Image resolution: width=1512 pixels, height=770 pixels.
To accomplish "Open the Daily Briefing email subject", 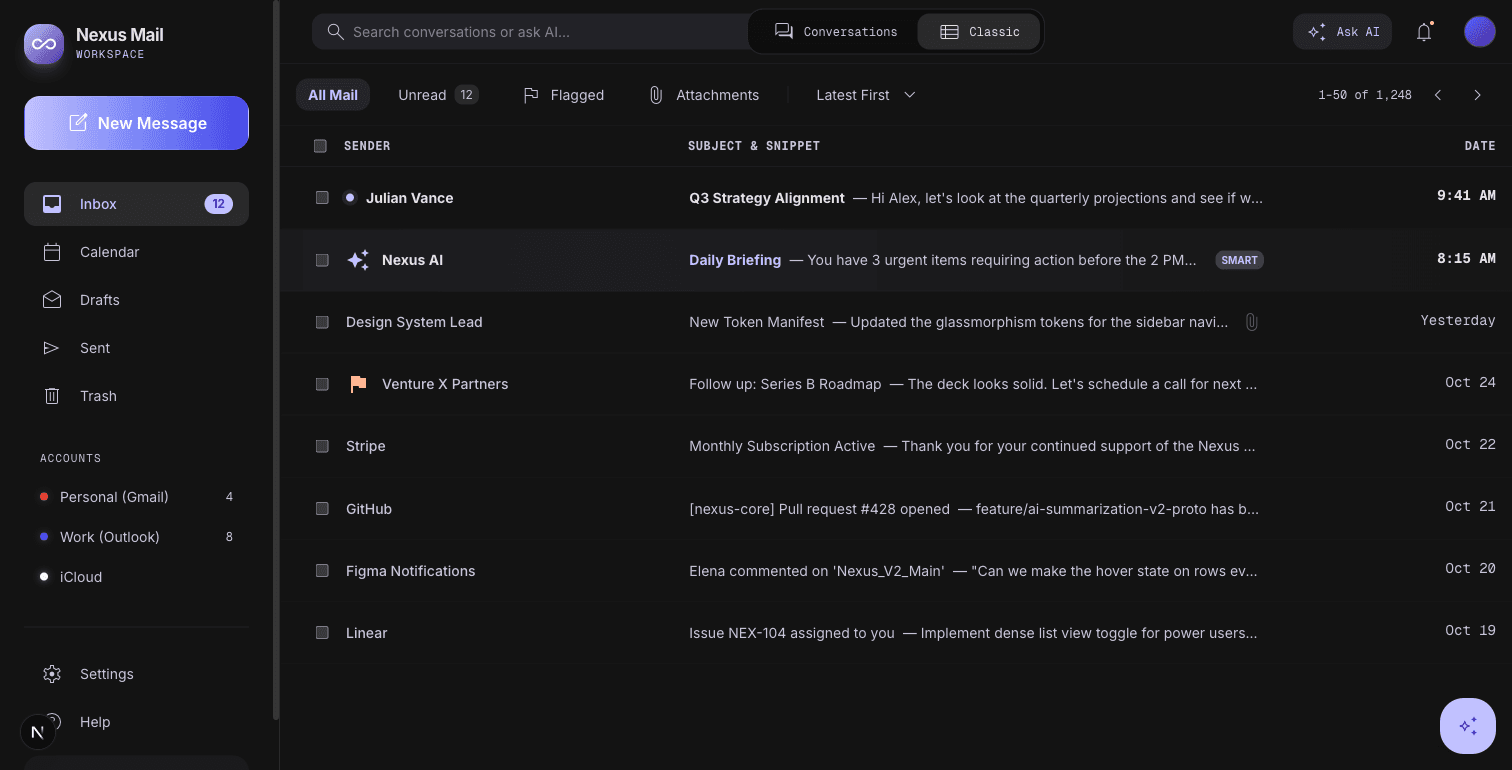I will (735, 260).
